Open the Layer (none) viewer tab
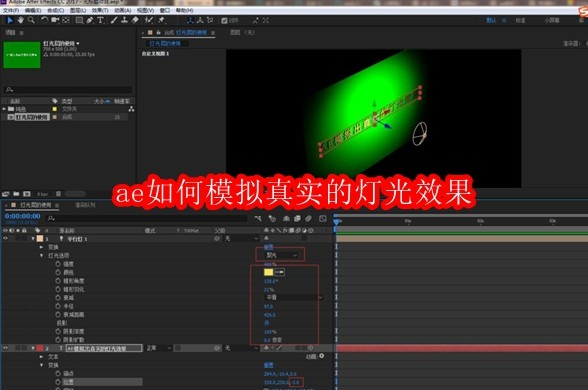Viewport: 588px width, 390px height. [242, 33]
